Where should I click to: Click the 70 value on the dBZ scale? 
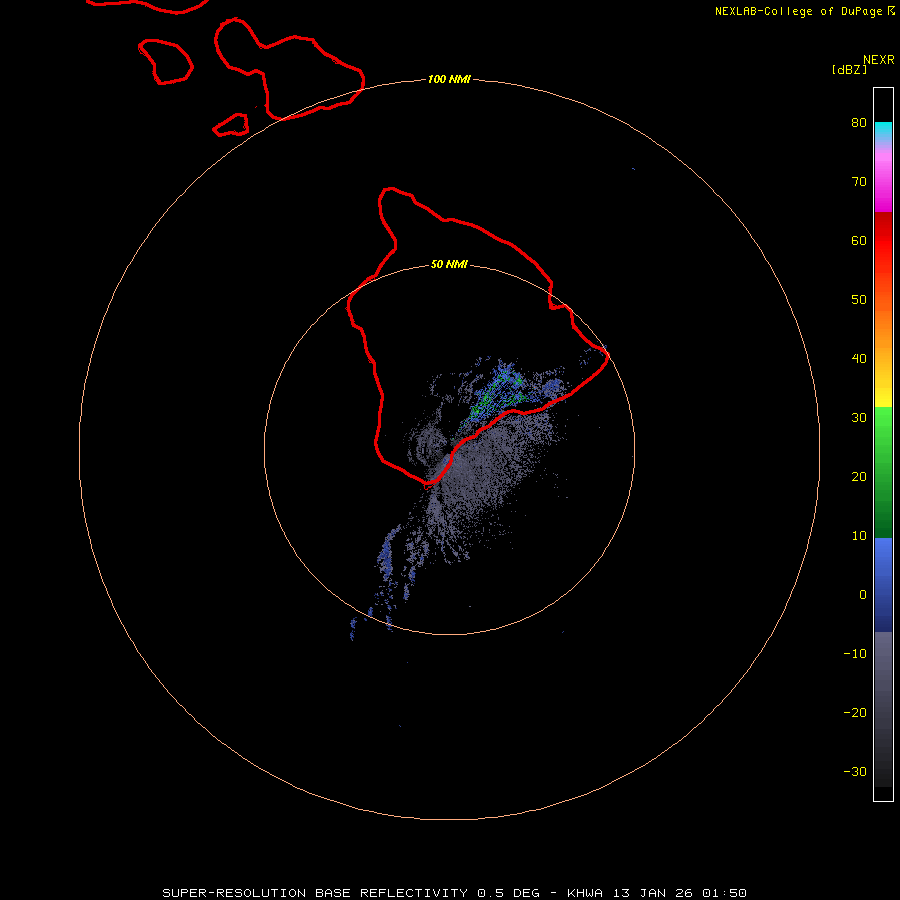pyautogui.click(x=859, y=181)
